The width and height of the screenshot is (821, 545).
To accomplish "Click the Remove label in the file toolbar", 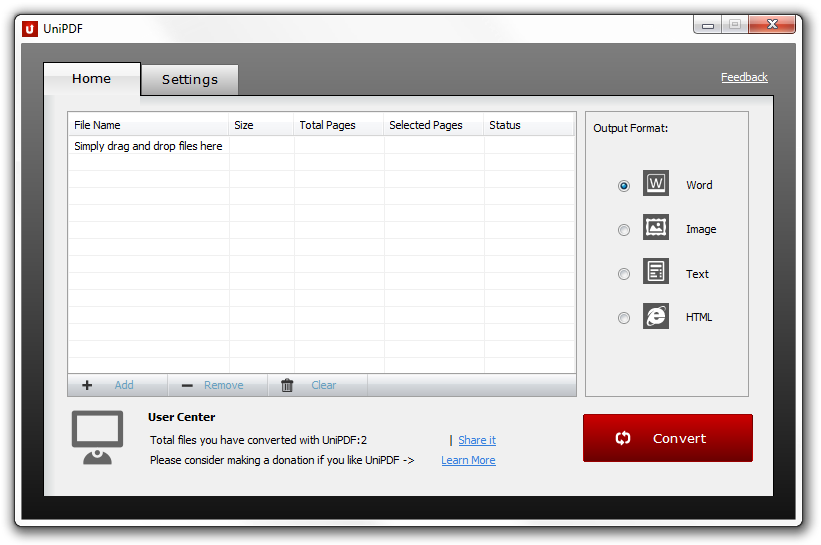I will coord(224,385).
